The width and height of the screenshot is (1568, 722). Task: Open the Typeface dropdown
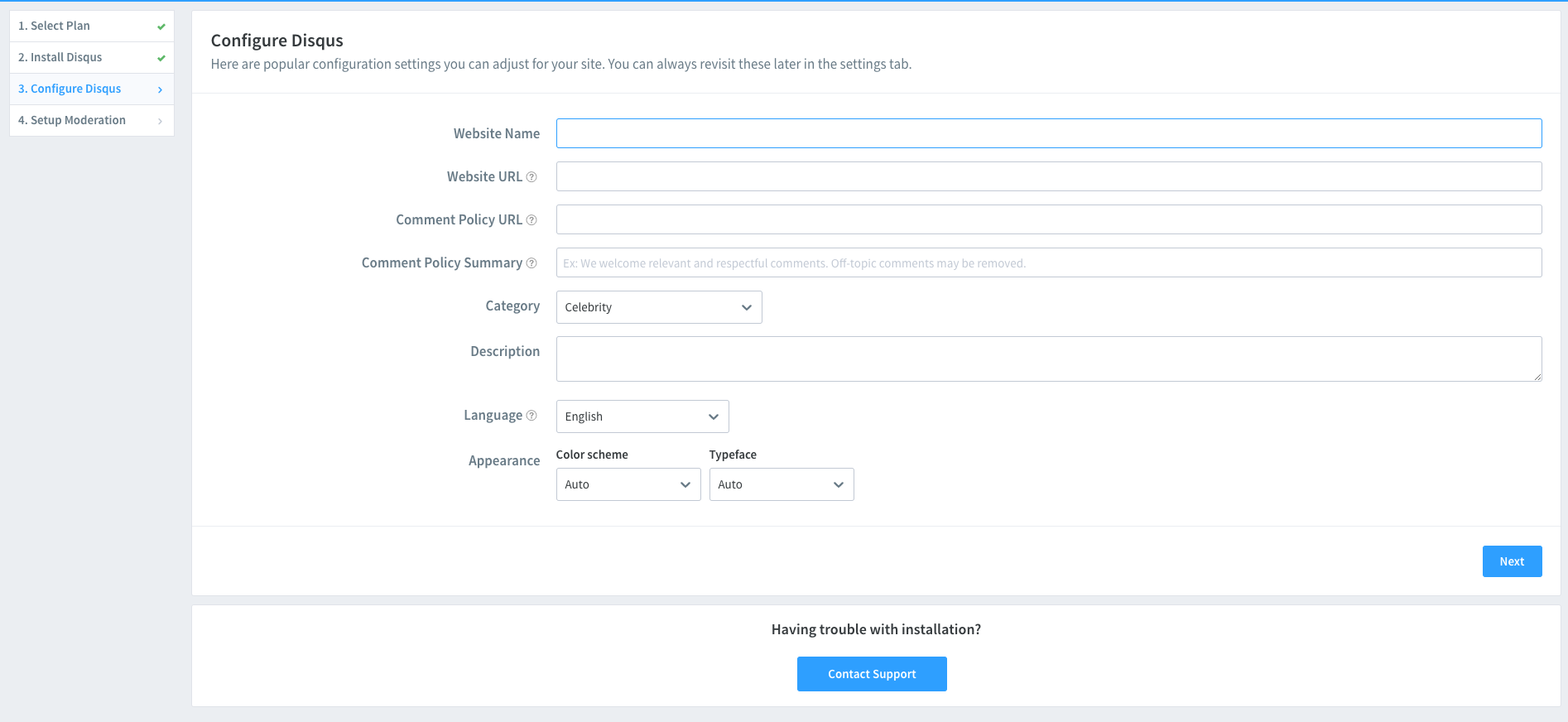coord(782,484)
